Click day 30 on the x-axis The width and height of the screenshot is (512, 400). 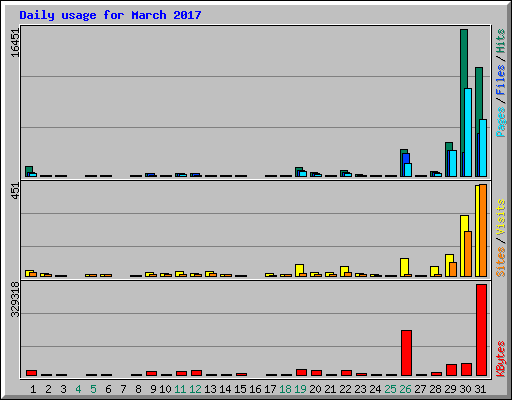click(465, 389)
